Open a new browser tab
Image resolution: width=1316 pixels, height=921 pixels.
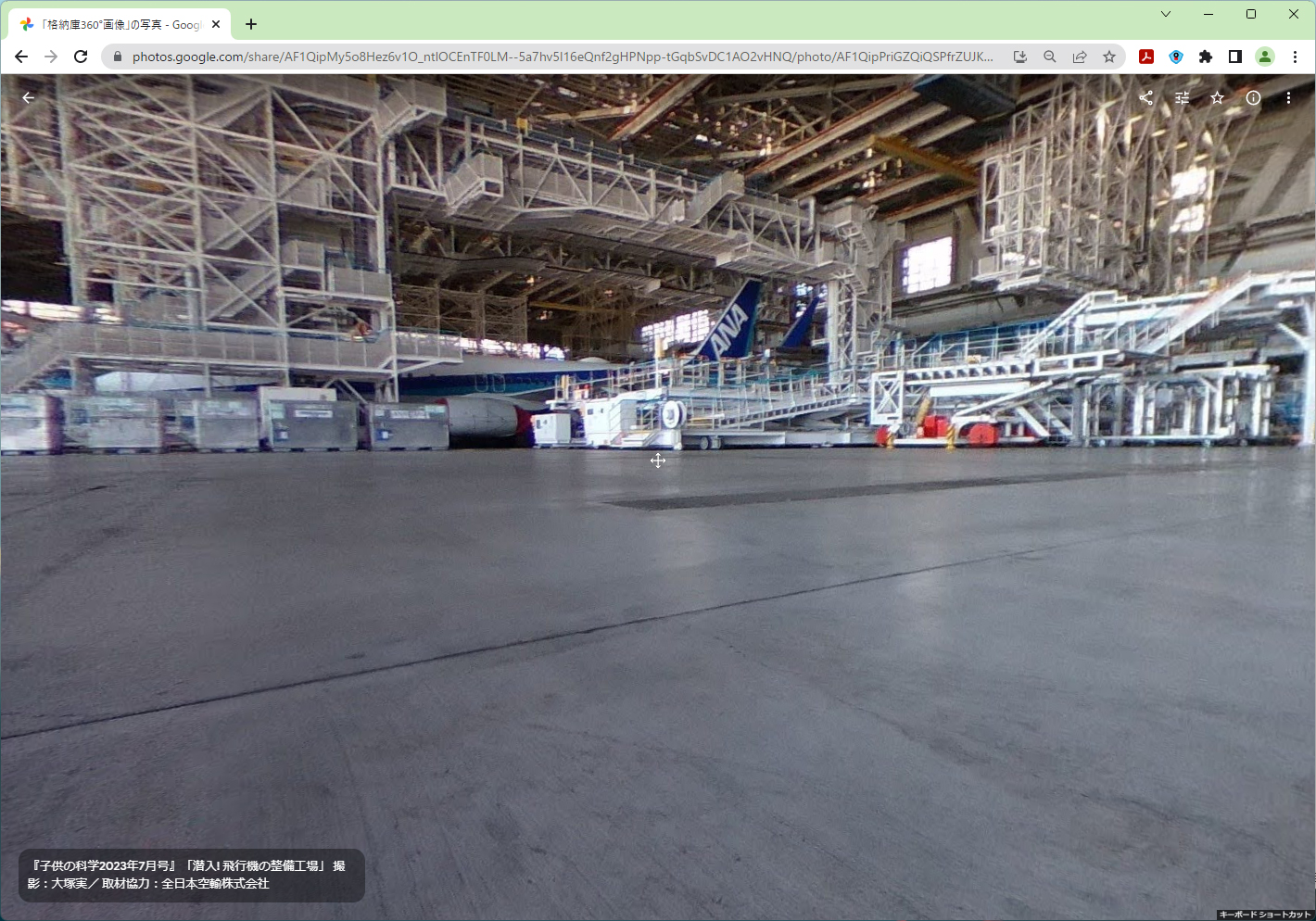pos(251,24)
